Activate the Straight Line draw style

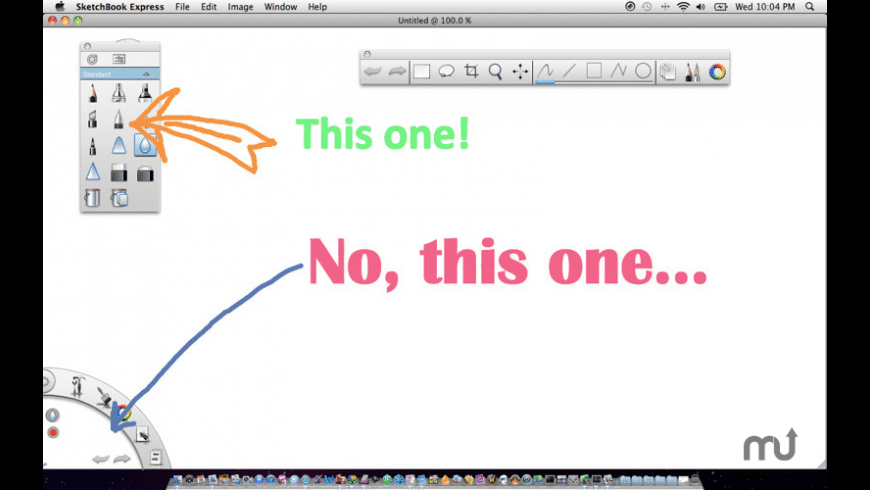pos(569,71)
